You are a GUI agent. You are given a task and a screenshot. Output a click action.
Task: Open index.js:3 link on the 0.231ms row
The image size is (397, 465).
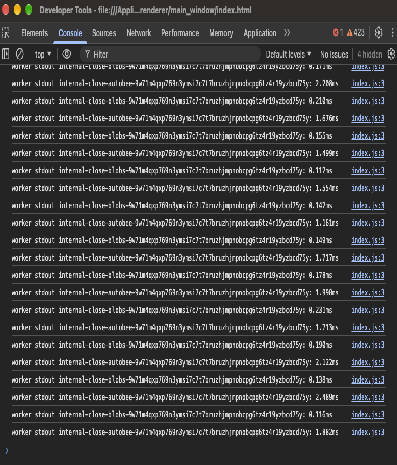(368, 310)
